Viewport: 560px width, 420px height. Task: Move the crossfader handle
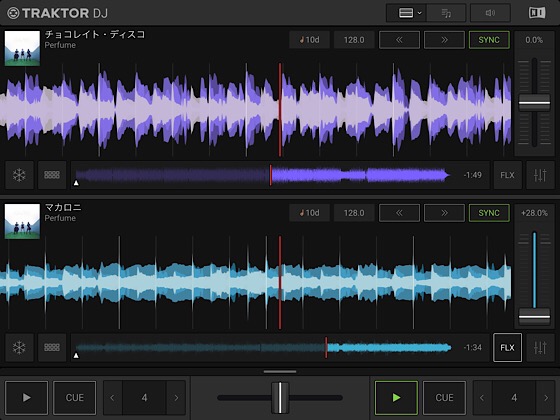(x=280, y=398)
